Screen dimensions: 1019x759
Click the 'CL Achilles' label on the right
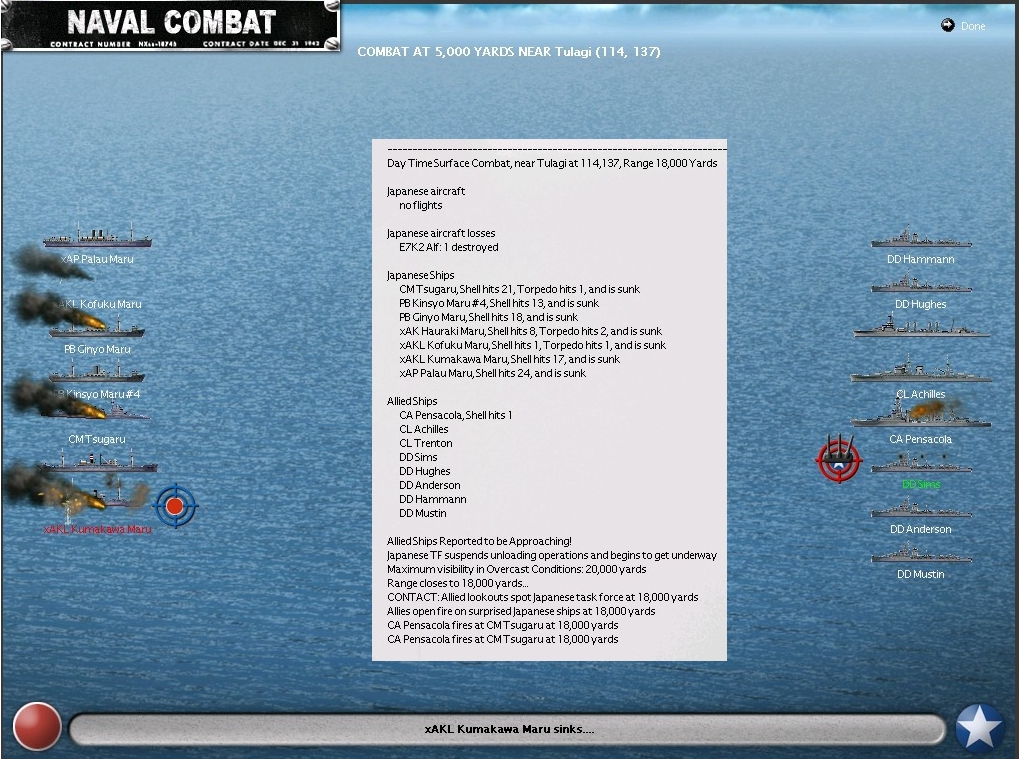921,394
